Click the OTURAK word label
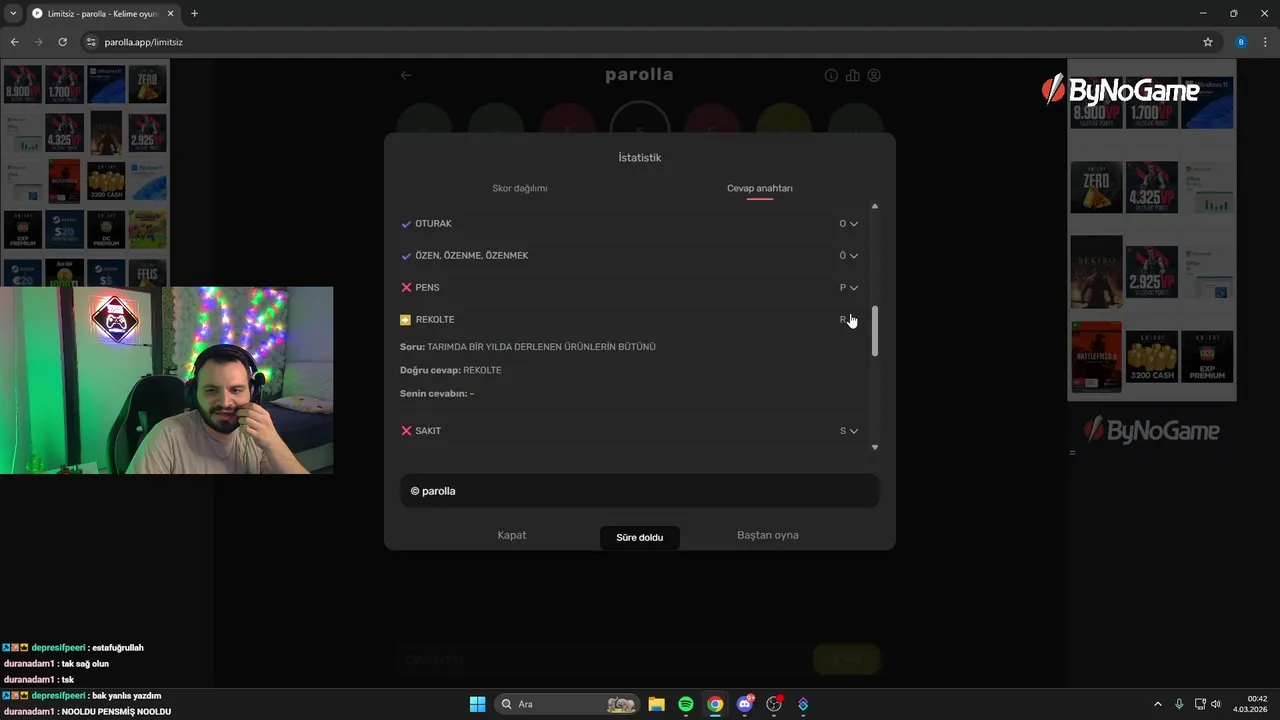The image size is (1280, 720). coord(433,224)
